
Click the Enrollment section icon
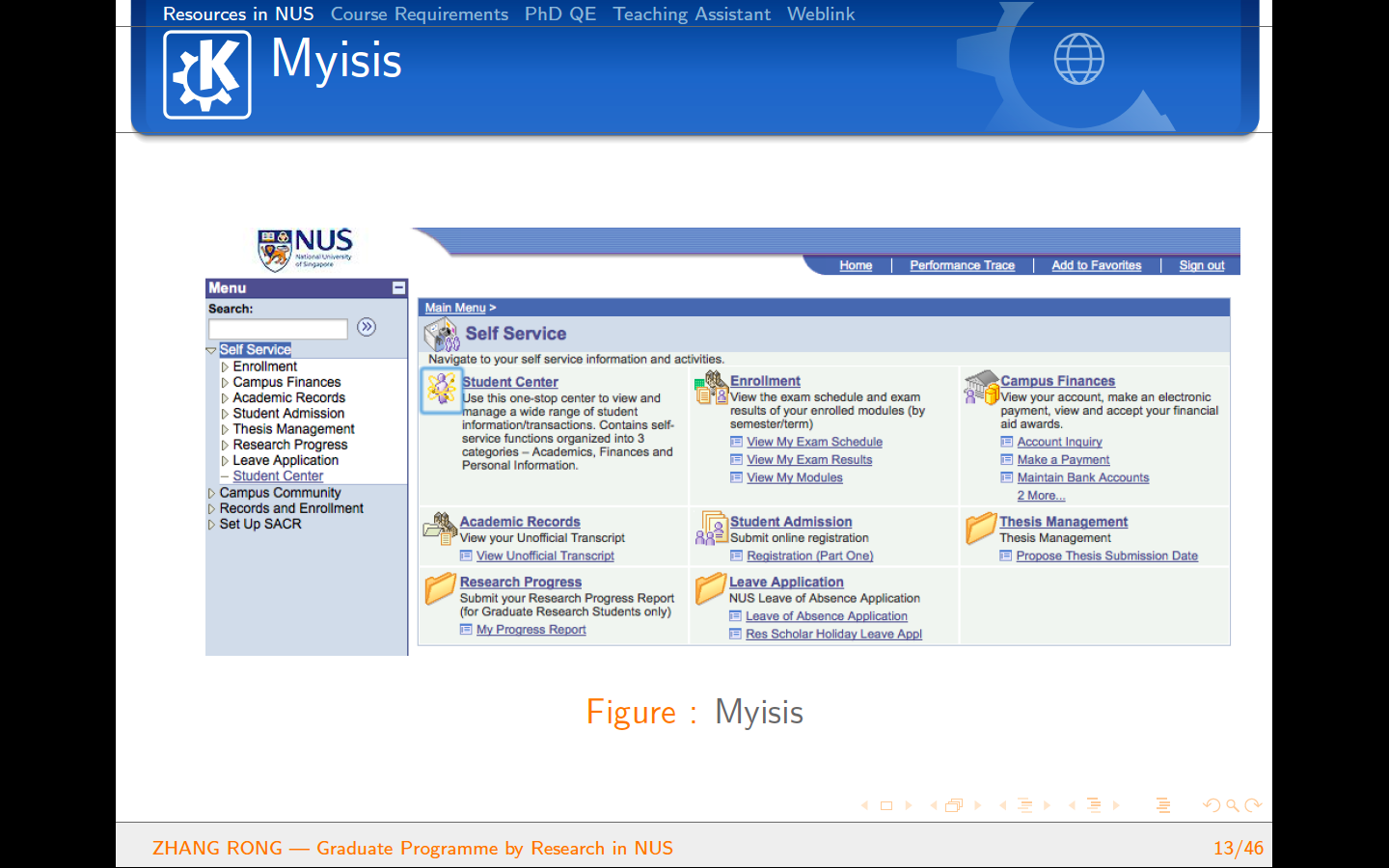coord(711,388)
